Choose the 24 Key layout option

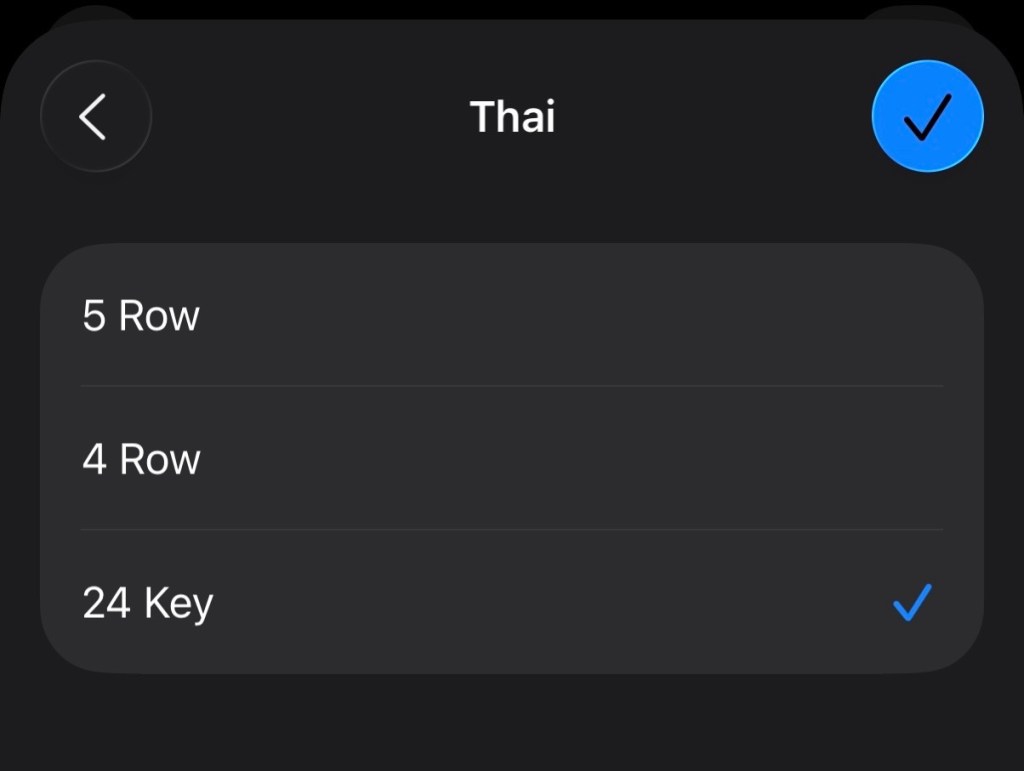[x=510, y=603]
